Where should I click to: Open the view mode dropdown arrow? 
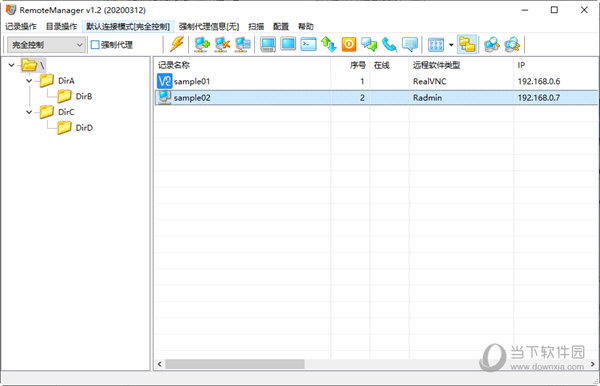[x=451, y=45]
